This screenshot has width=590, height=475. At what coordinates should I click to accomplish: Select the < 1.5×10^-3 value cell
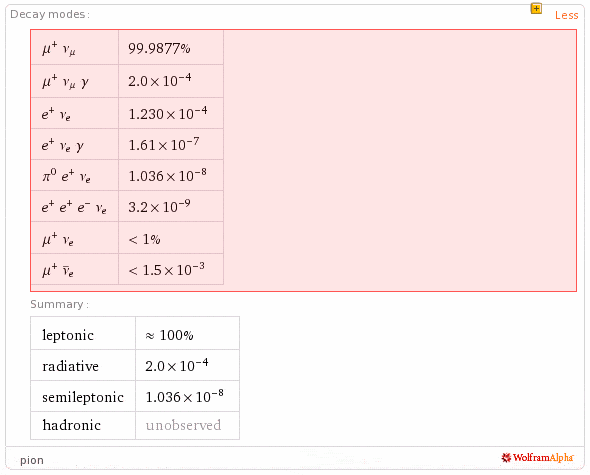point(171,269)
